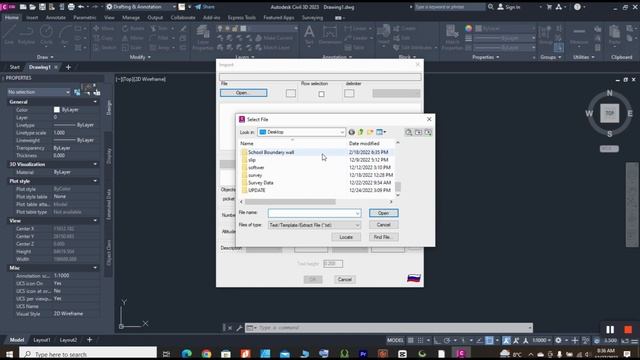The height and width of the screenshot is (360, 640).
Task: Click Layer Properties icon in ribbon
Action: [203, 38]
